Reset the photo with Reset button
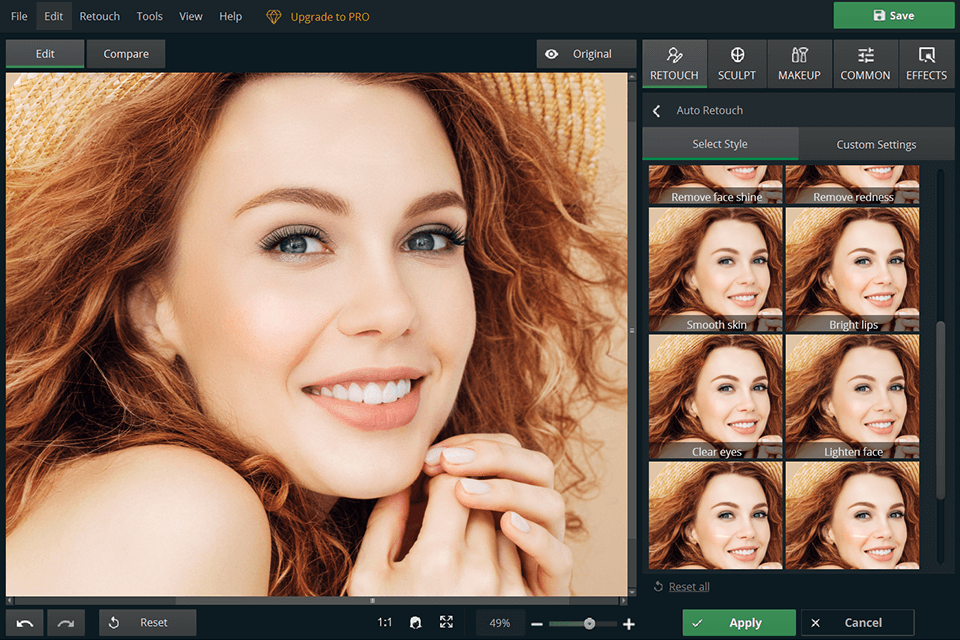This screenshot has height=640, width=960. tap(148, 623)
